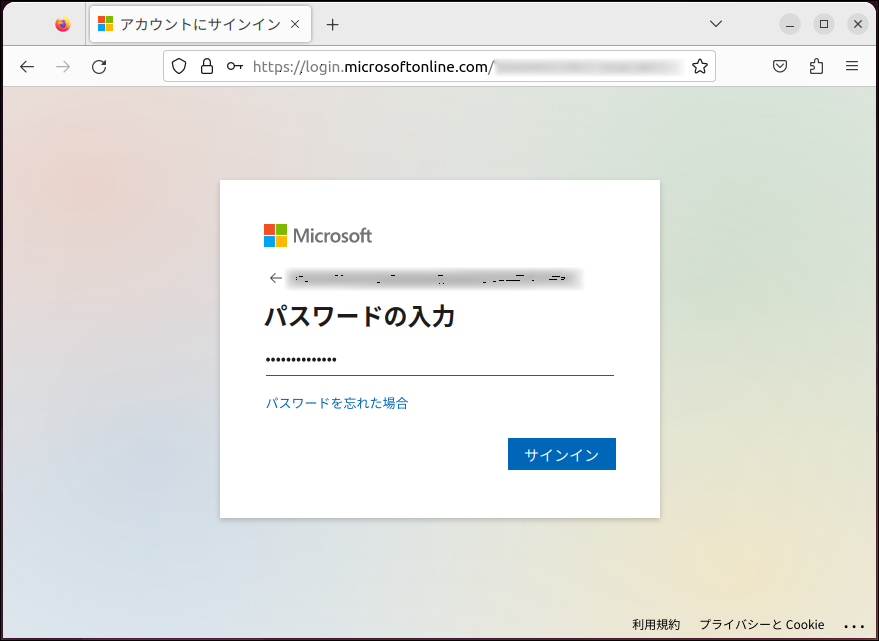Go back to previous page in browser
Screen dimensions: 879x641
tap(27, 67)
